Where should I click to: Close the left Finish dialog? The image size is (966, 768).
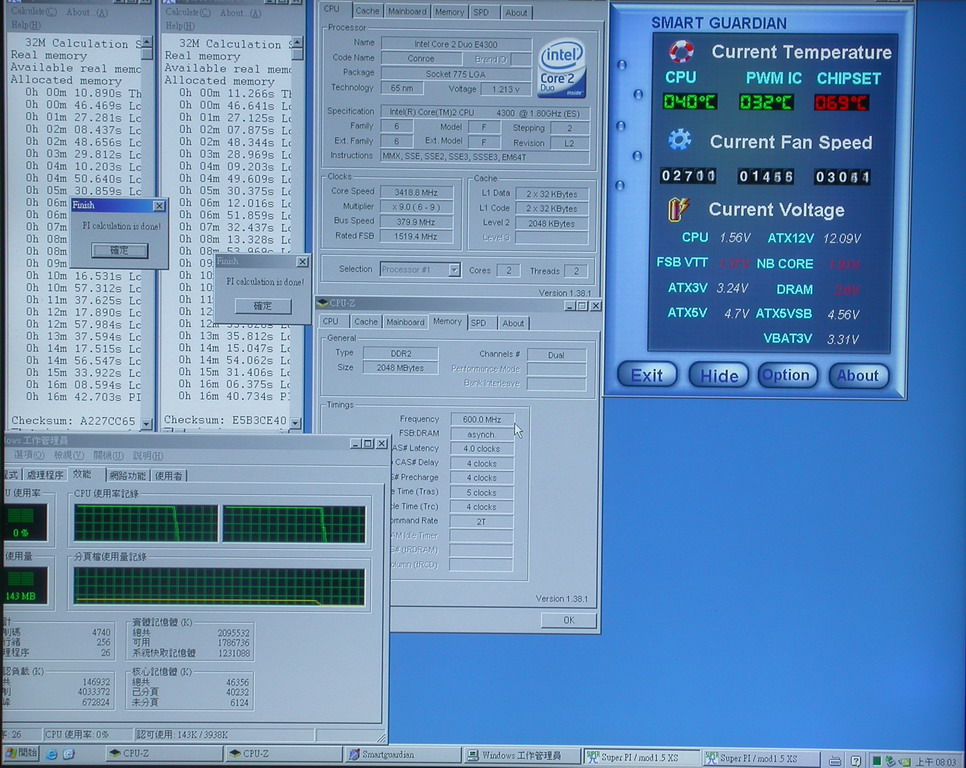click(x=159, y=206)
